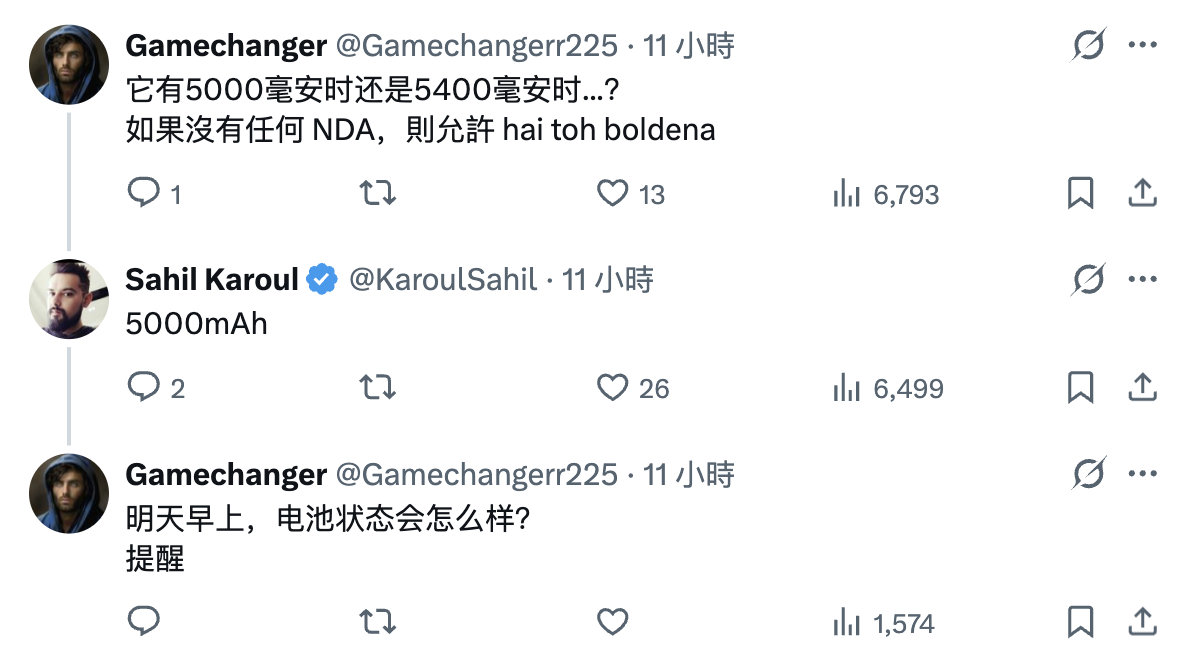Viewport: 1188px width, 658px height.
Task: Bookmark the first Gamechanger tweet
Action: click(1080, 193)
